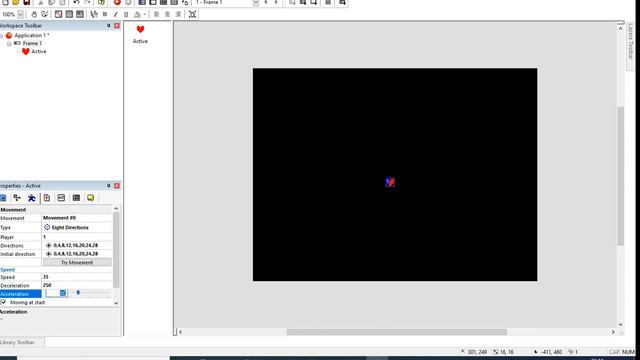Close the Properties - Active panel

(117, 186)
